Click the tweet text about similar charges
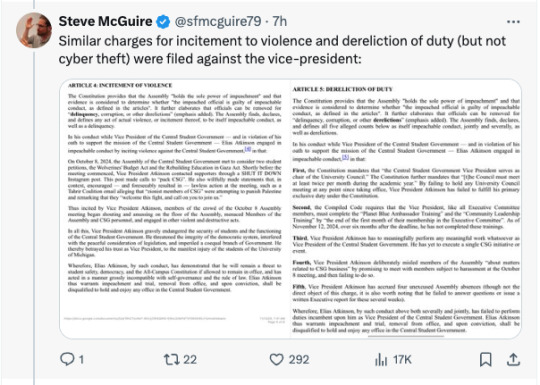Screen dimensions: 540x385 click(282, 50)
